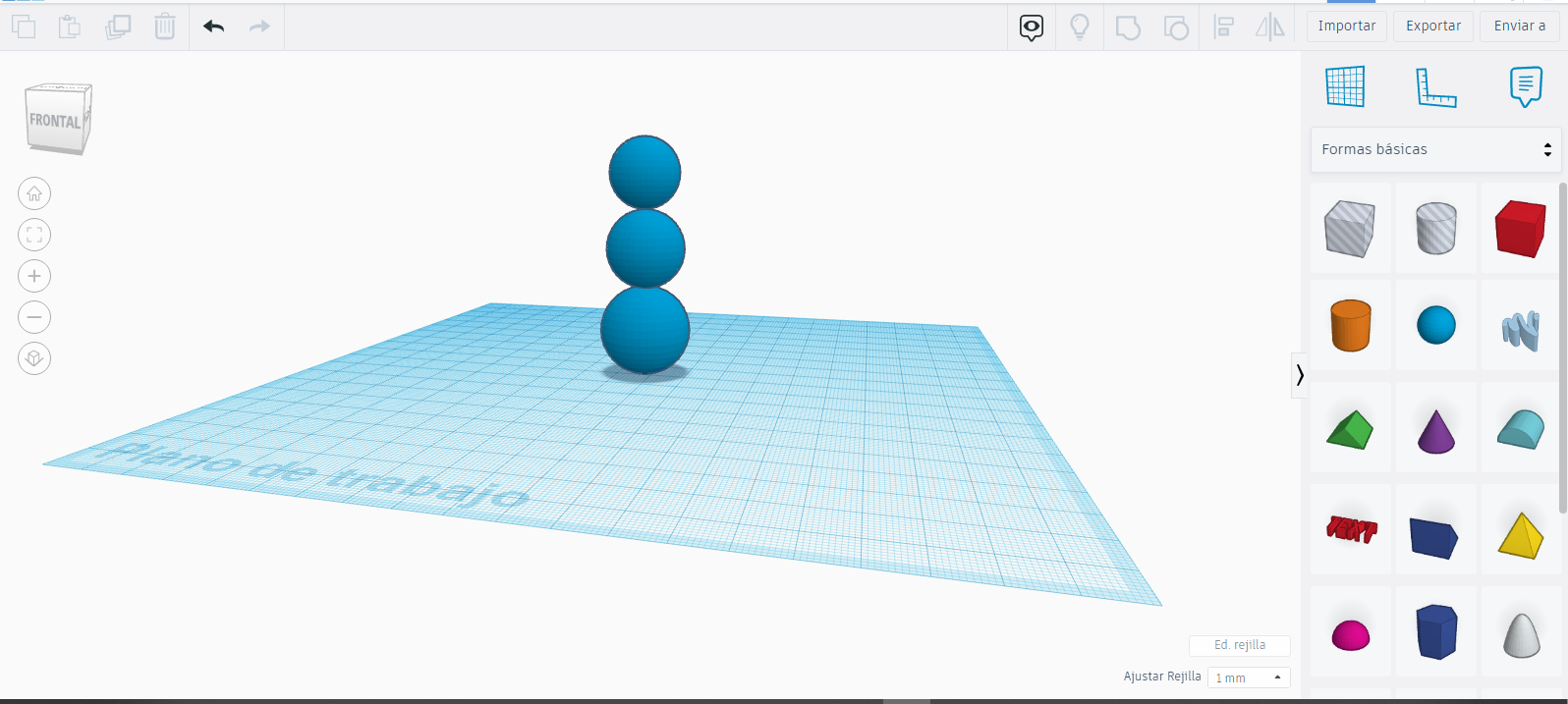Click the Home view button

(34, 193)
